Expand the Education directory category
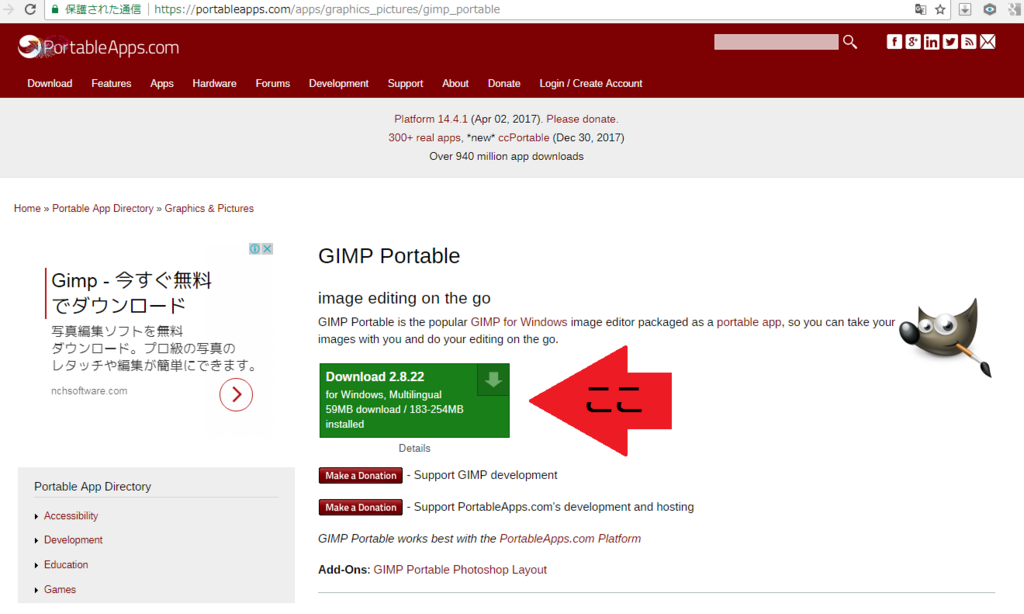The height and width of the screenshot is (614, 1024). coord(66,565)
